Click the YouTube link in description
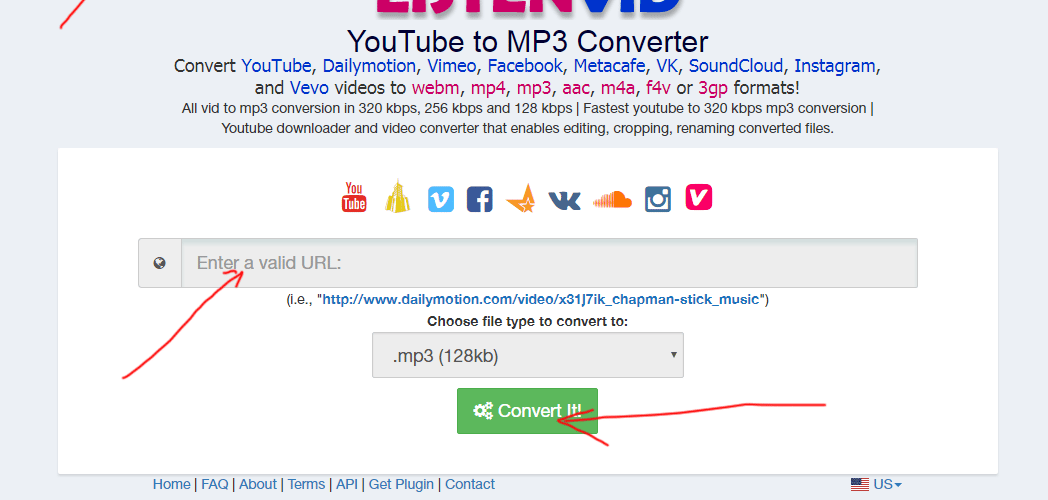This screenshot has width=1048, height=500. click(276, 66)
